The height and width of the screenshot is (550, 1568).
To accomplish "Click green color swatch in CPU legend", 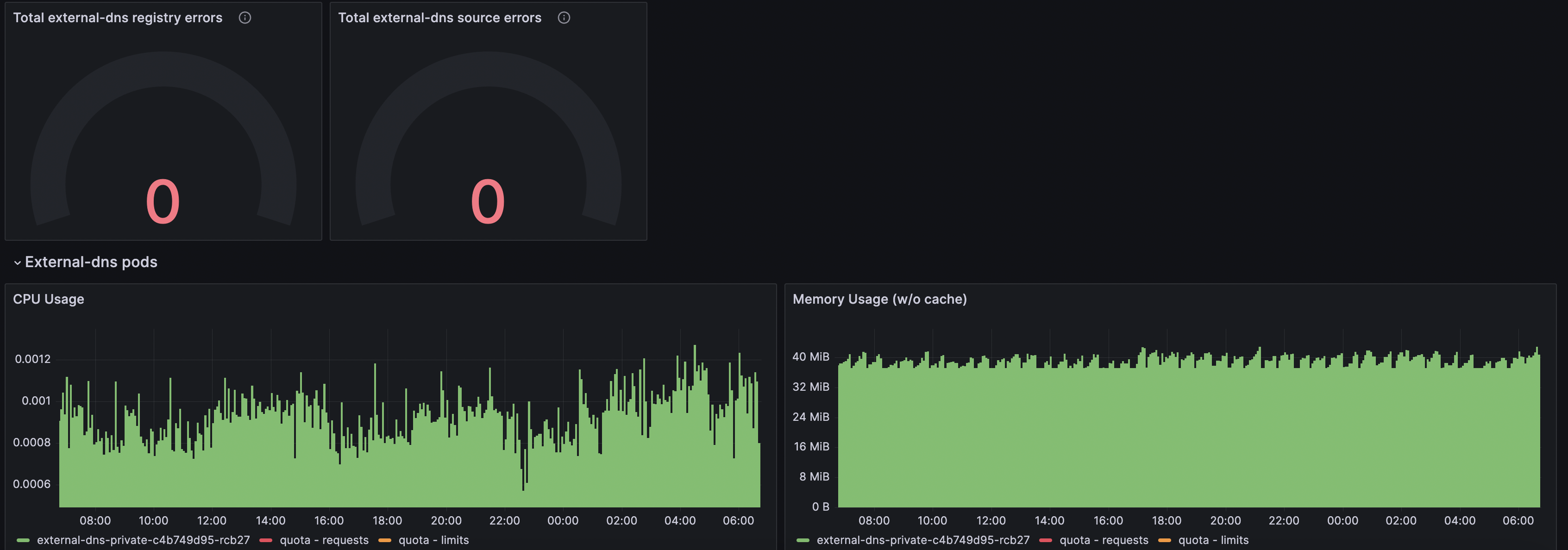I will pos(23,540).
